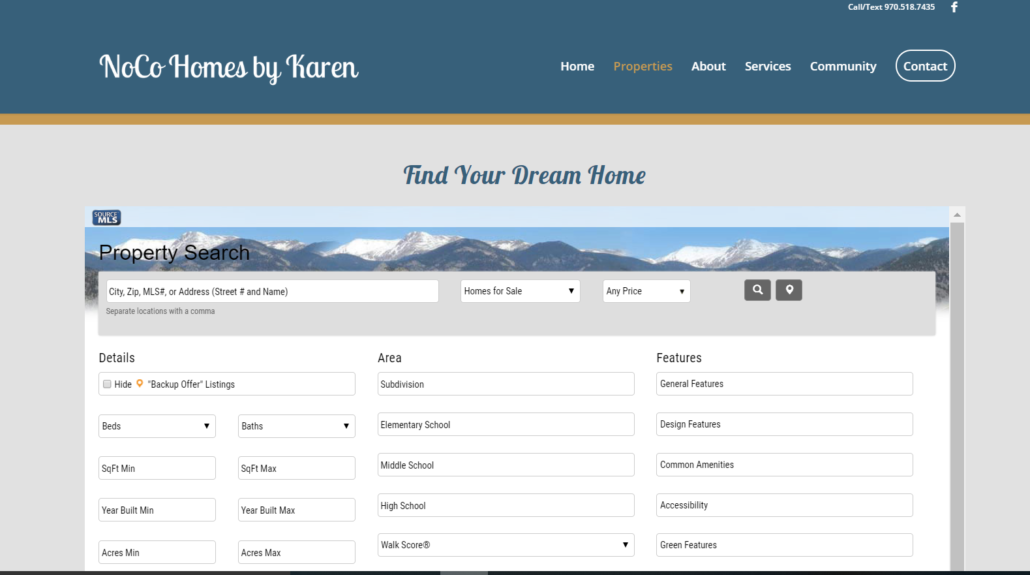Screen dimensions: 1030x575
Task: Focus the Elementary School field
Action: 506,425
